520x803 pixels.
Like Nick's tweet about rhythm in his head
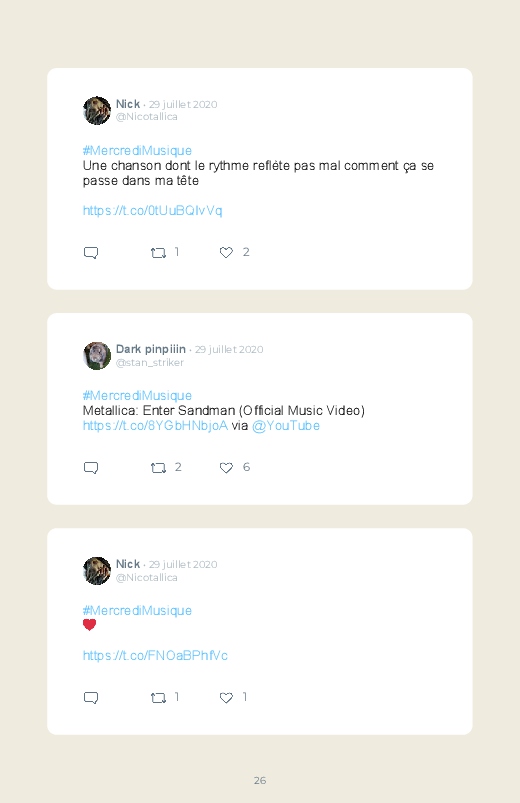pyautogui.click(x=226, y=252)
